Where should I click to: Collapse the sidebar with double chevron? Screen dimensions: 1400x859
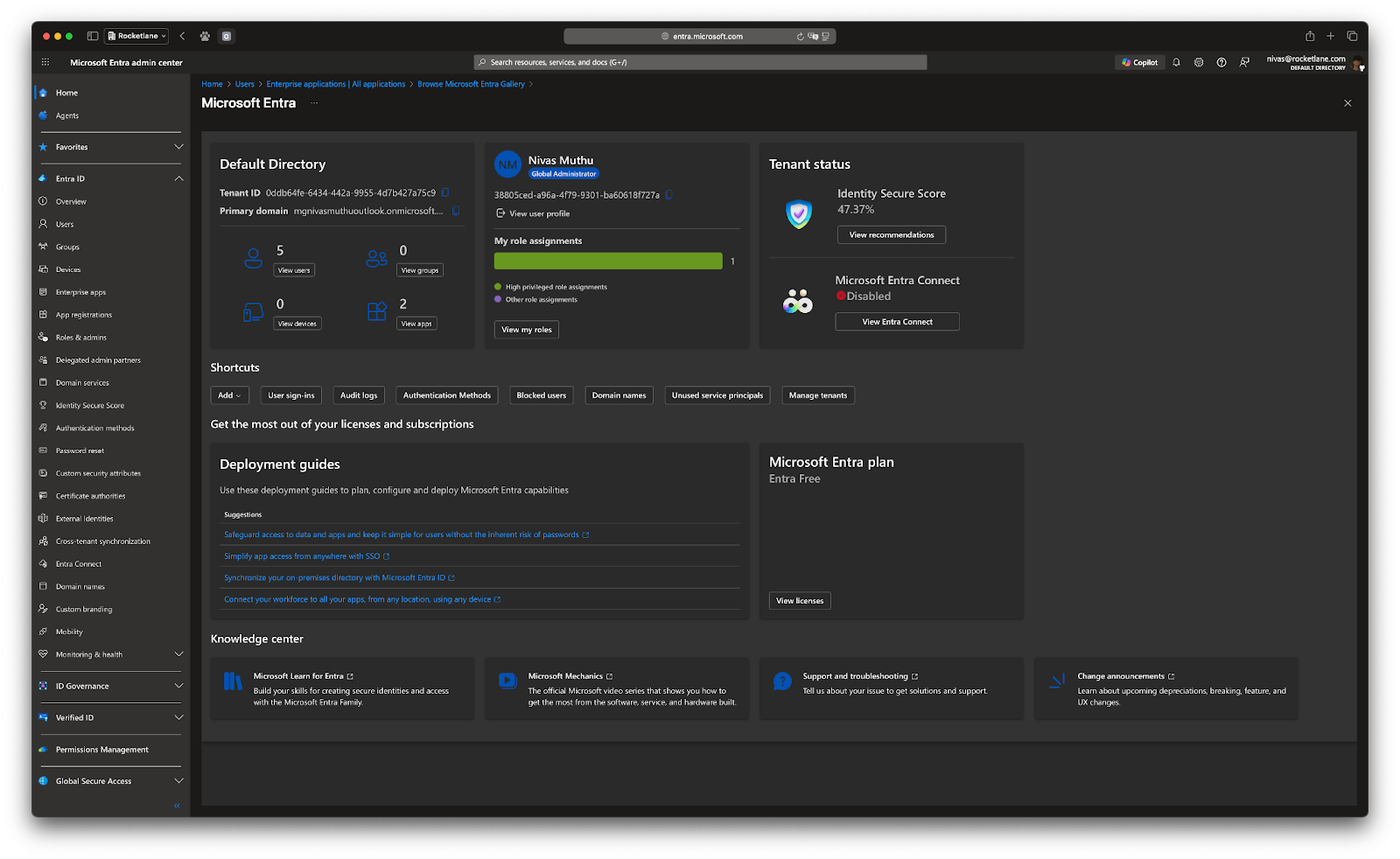pyautogui.click(x=177, y=806)
